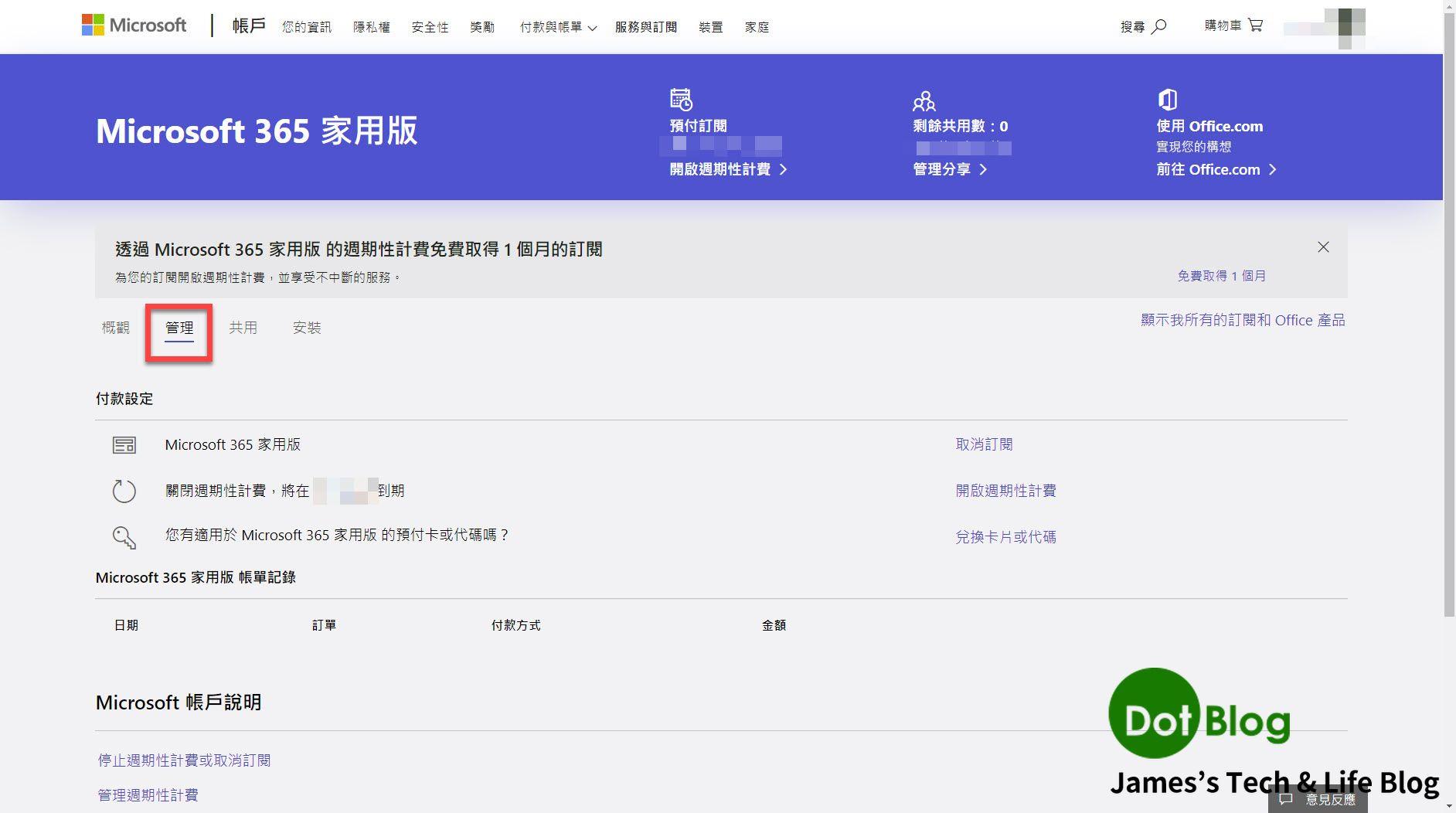Click the payment card icon beside Microsoft 365 家用版
The image size is (1456, 813).
pyautogui.click(x=124, y=445)
